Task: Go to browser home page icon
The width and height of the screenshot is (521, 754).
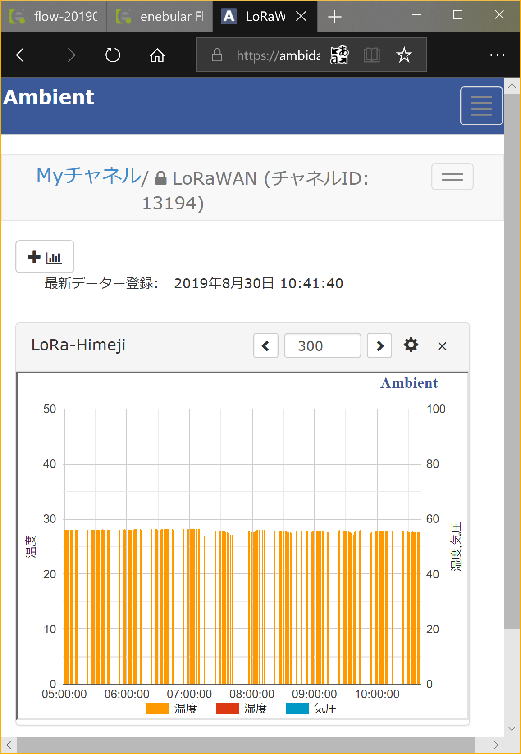Action: (x=157, y=55)
